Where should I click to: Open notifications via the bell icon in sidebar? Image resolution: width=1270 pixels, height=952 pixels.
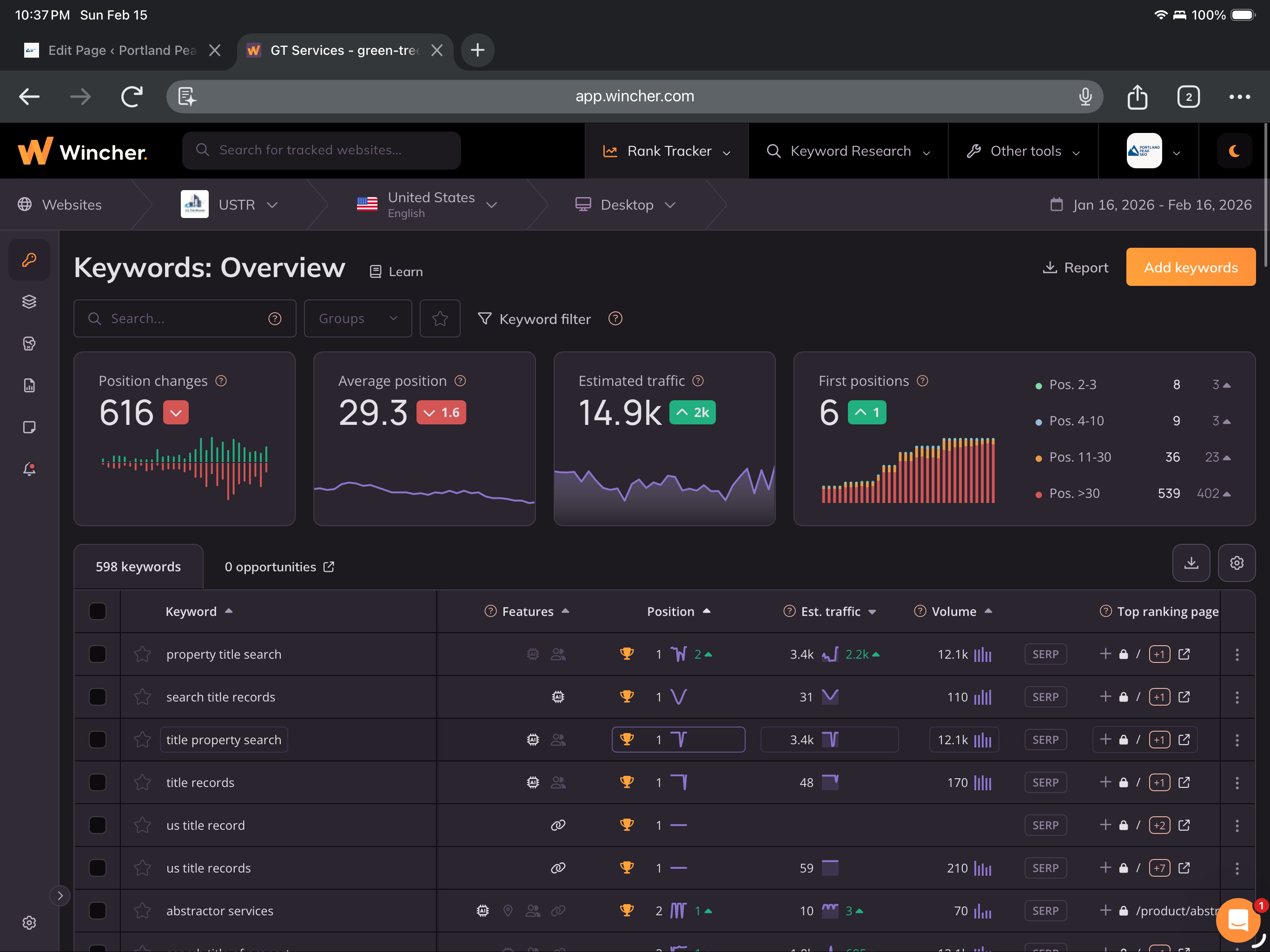coord(29,469)
